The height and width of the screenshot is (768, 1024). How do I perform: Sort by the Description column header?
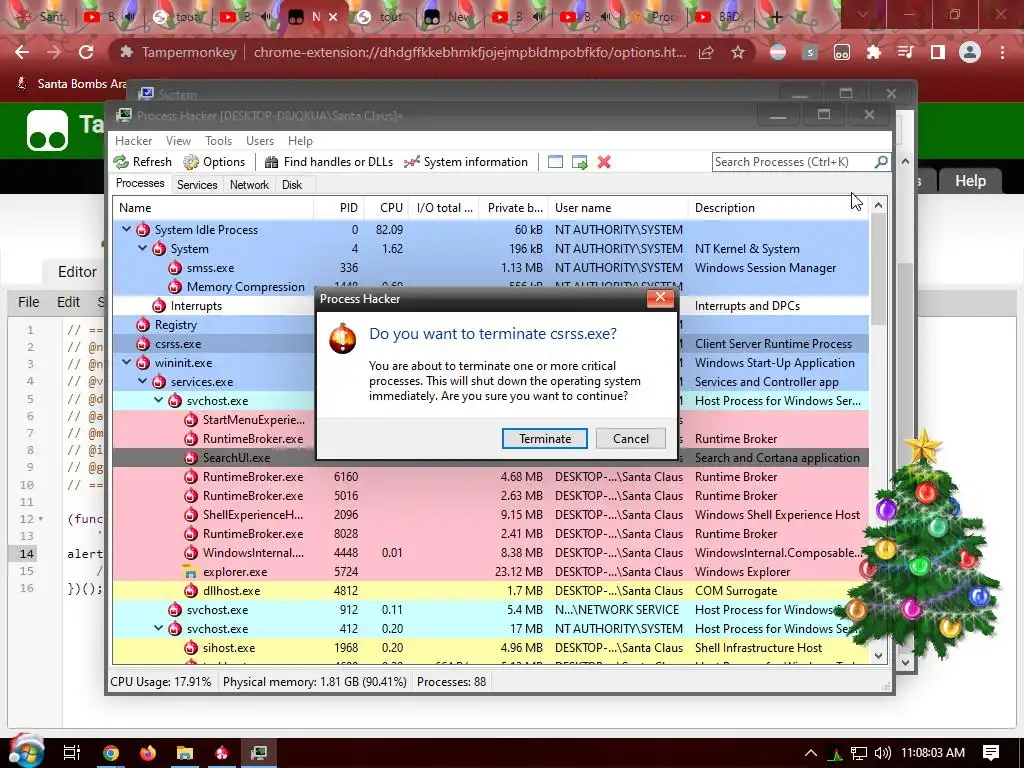click(x=778, y=208)
